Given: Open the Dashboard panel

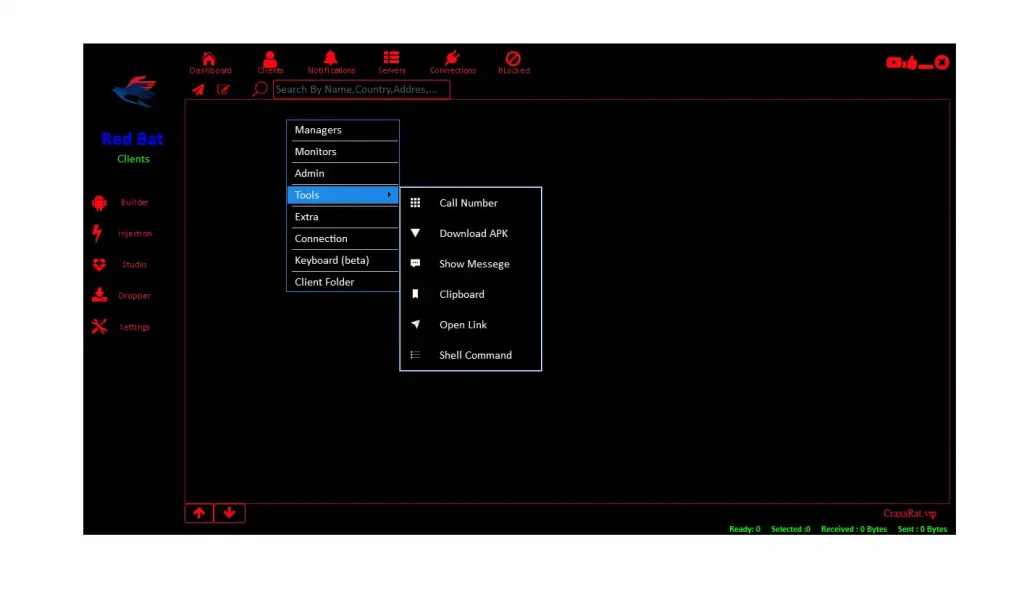Looking at the screenshot, I should (210, 62).
